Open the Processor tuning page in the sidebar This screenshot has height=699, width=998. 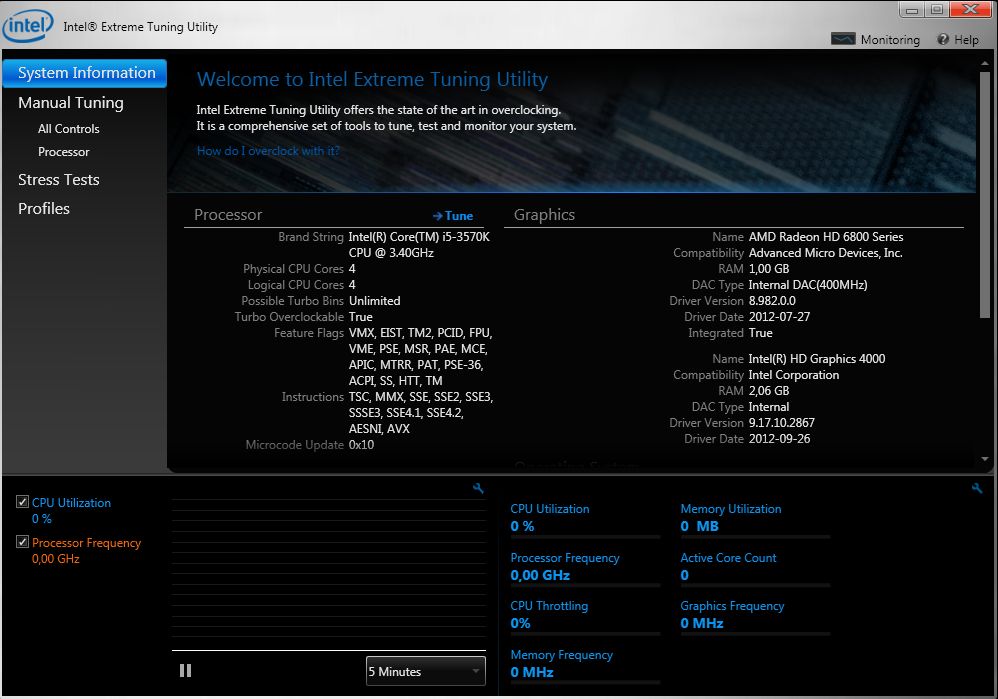[64, 152]
